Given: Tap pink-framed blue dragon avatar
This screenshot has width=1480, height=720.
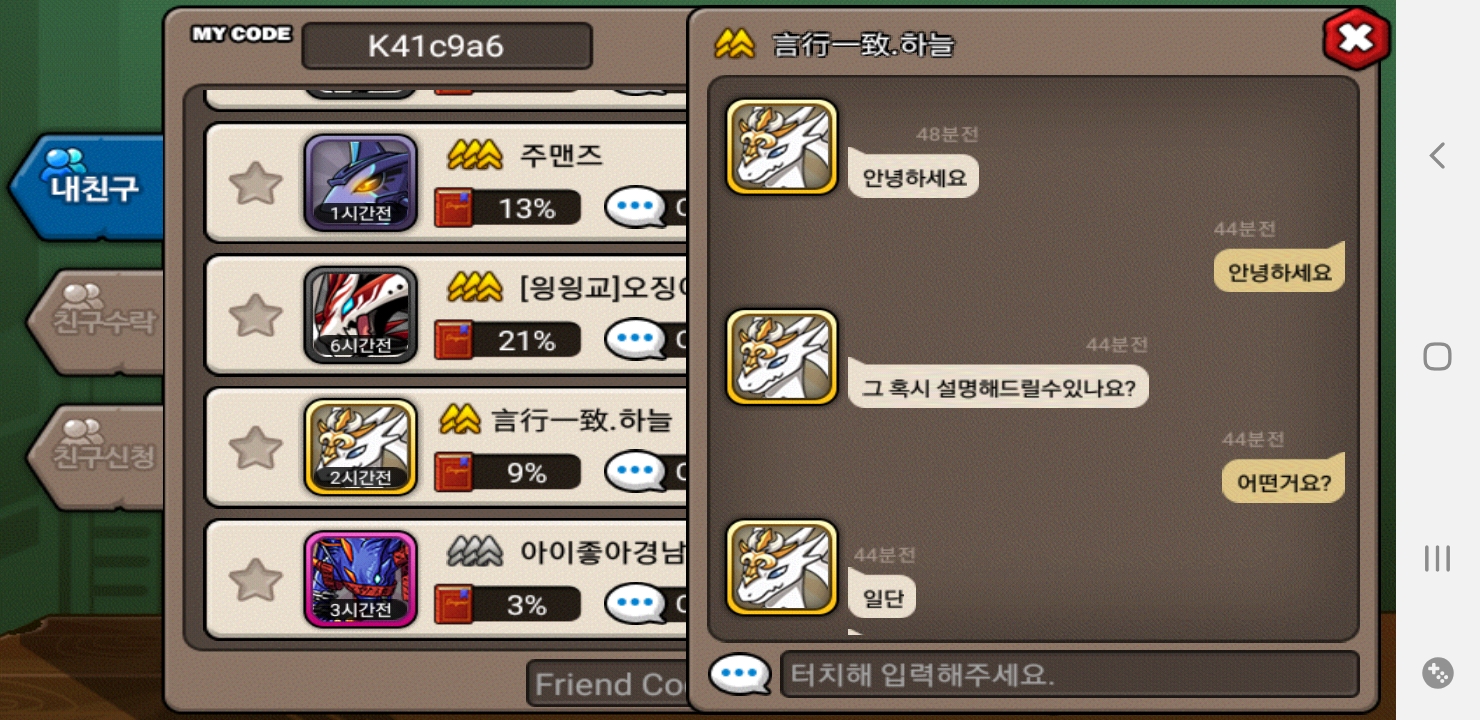Looking at the screenshot, I should click(361, 579).
